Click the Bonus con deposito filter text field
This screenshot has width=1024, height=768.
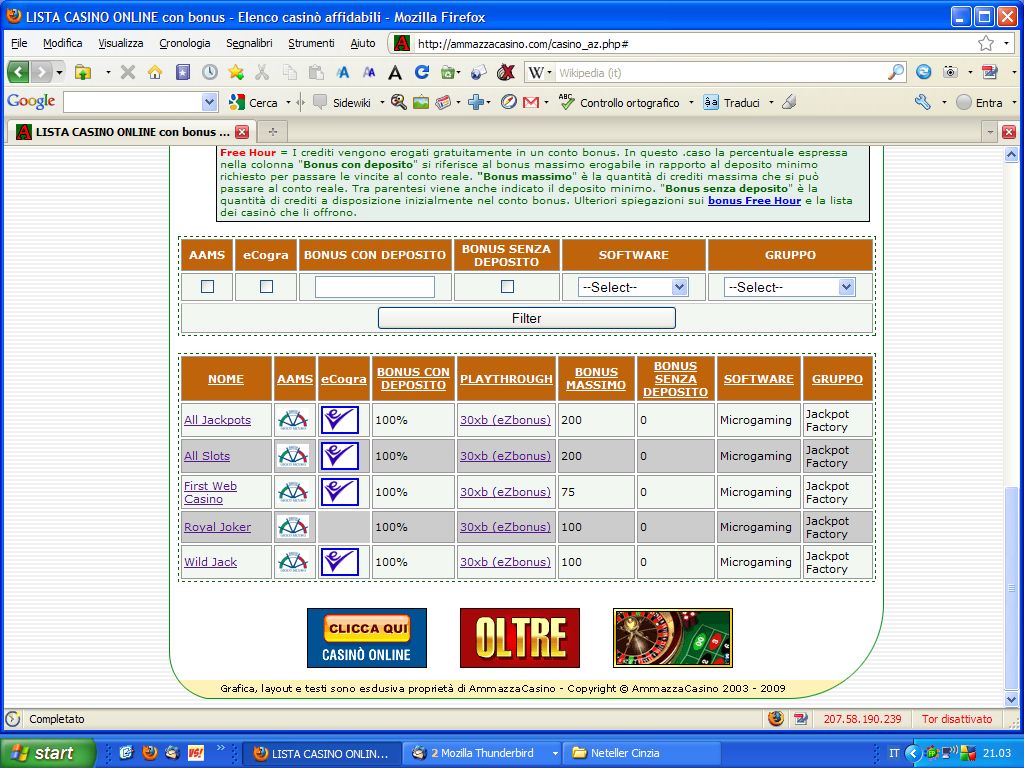[375, 287]
